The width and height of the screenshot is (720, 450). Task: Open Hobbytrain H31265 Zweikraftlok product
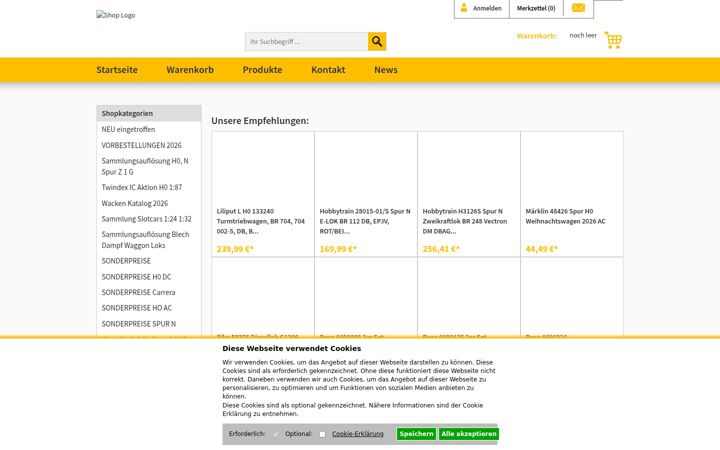point(465,221)
